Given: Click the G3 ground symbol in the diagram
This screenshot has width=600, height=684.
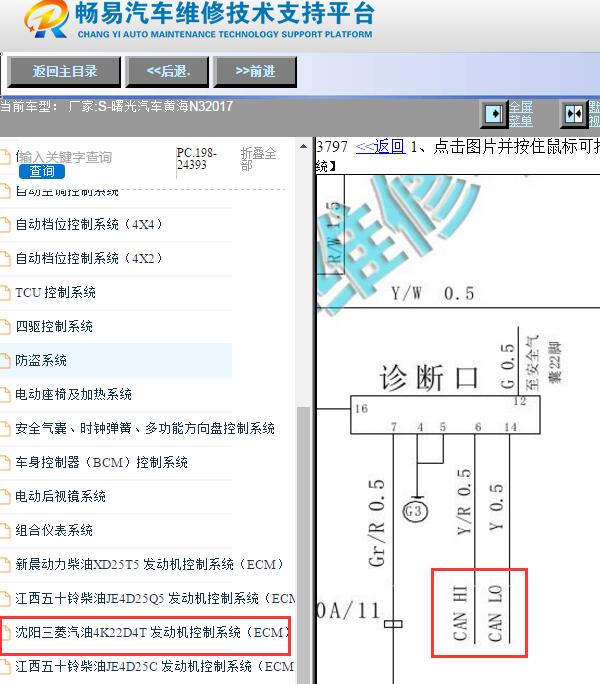Looking at the screenshot, I should coord(415,511).
